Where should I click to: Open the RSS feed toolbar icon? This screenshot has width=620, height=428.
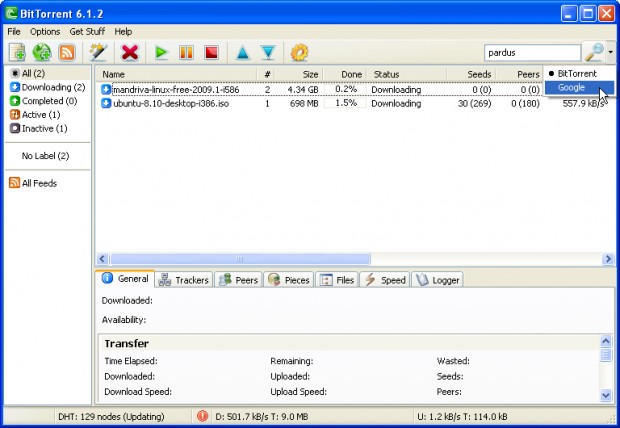click(x=66, y=52)
